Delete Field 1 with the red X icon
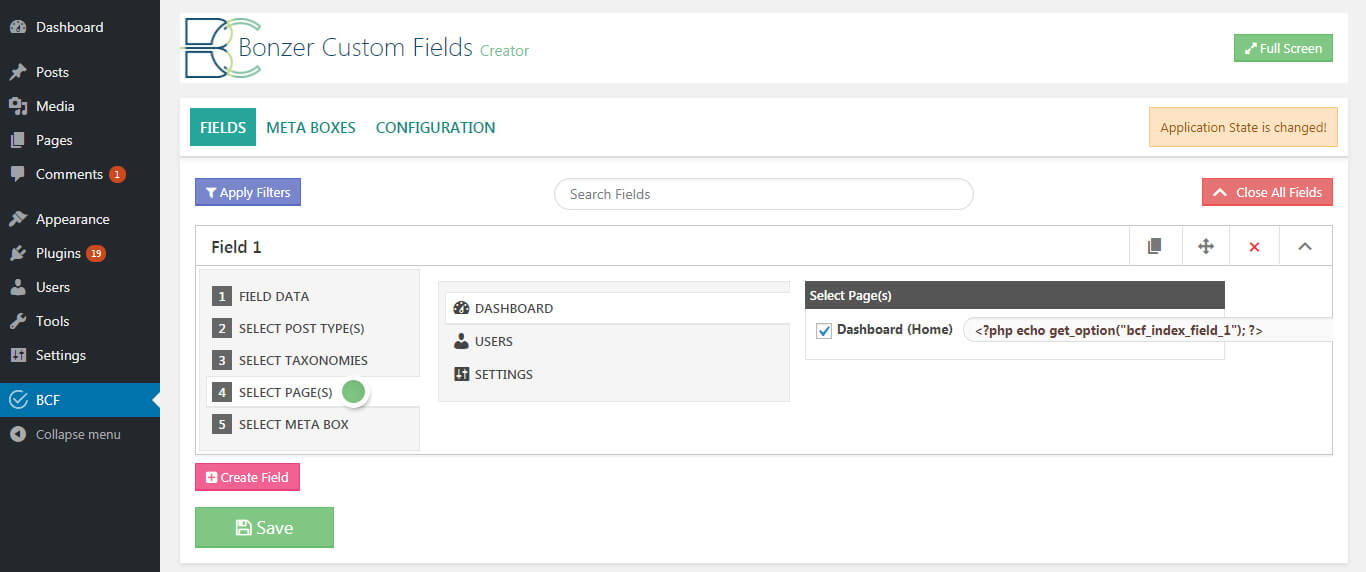The height and width of the screenshot is (572, 1366). 1255,246
